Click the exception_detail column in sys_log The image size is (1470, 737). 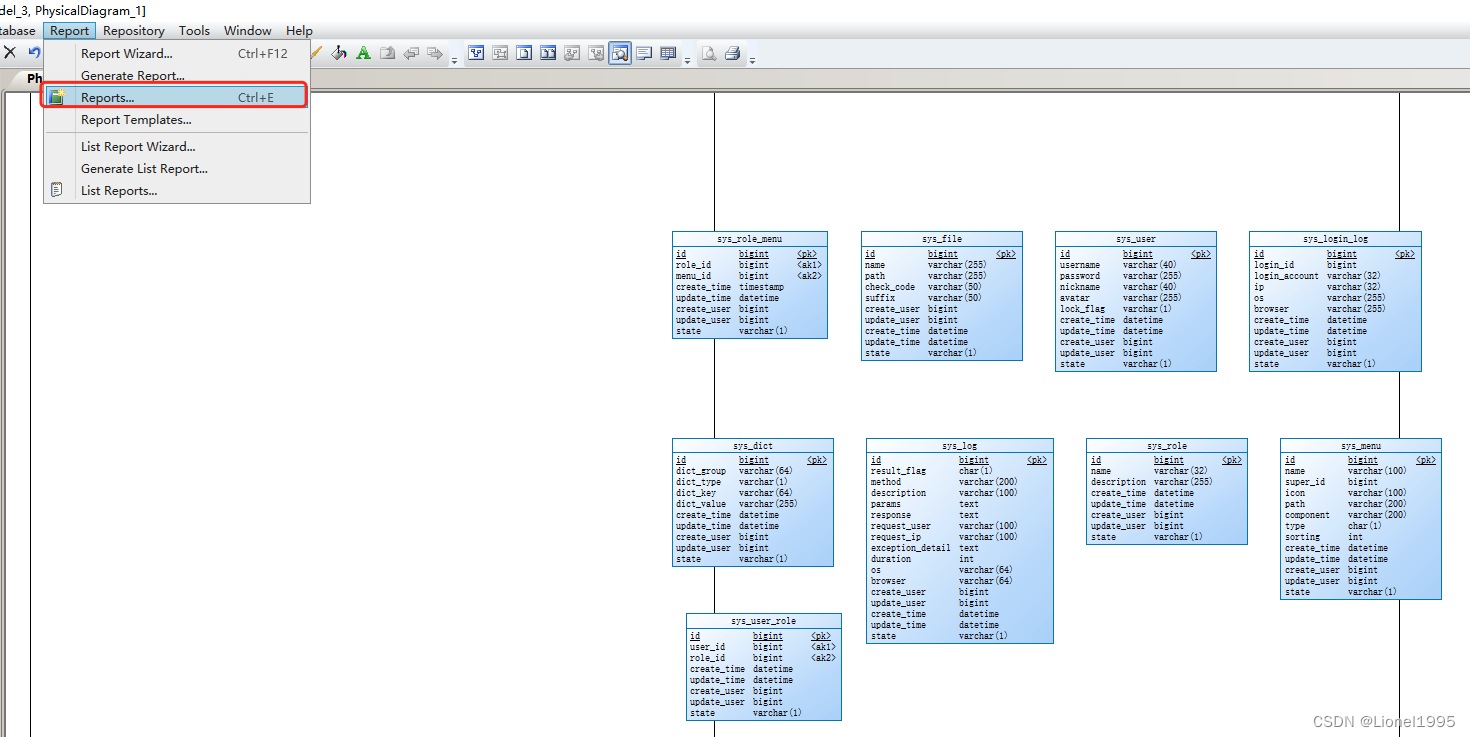tap(911, 548)
